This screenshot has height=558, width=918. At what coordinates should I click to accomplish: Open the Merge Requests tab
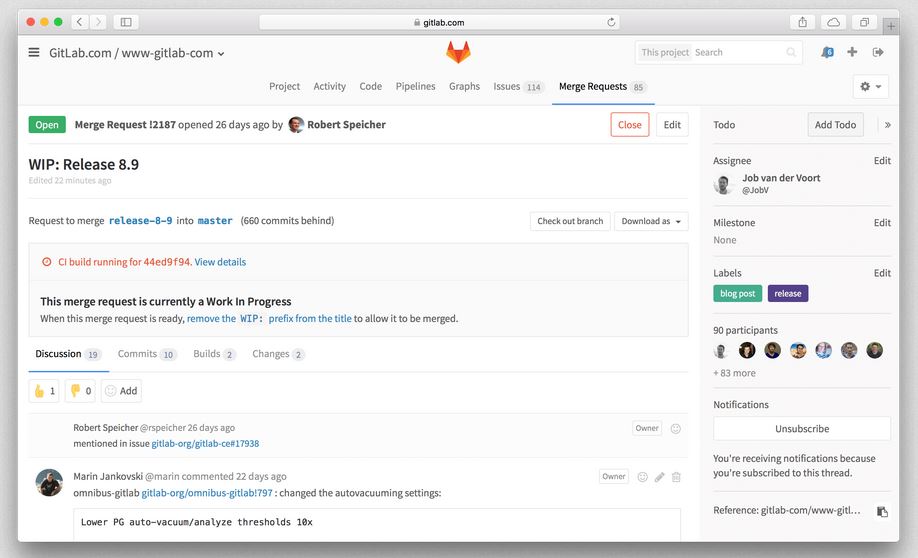pyautogui.click(x=602, y=87)
